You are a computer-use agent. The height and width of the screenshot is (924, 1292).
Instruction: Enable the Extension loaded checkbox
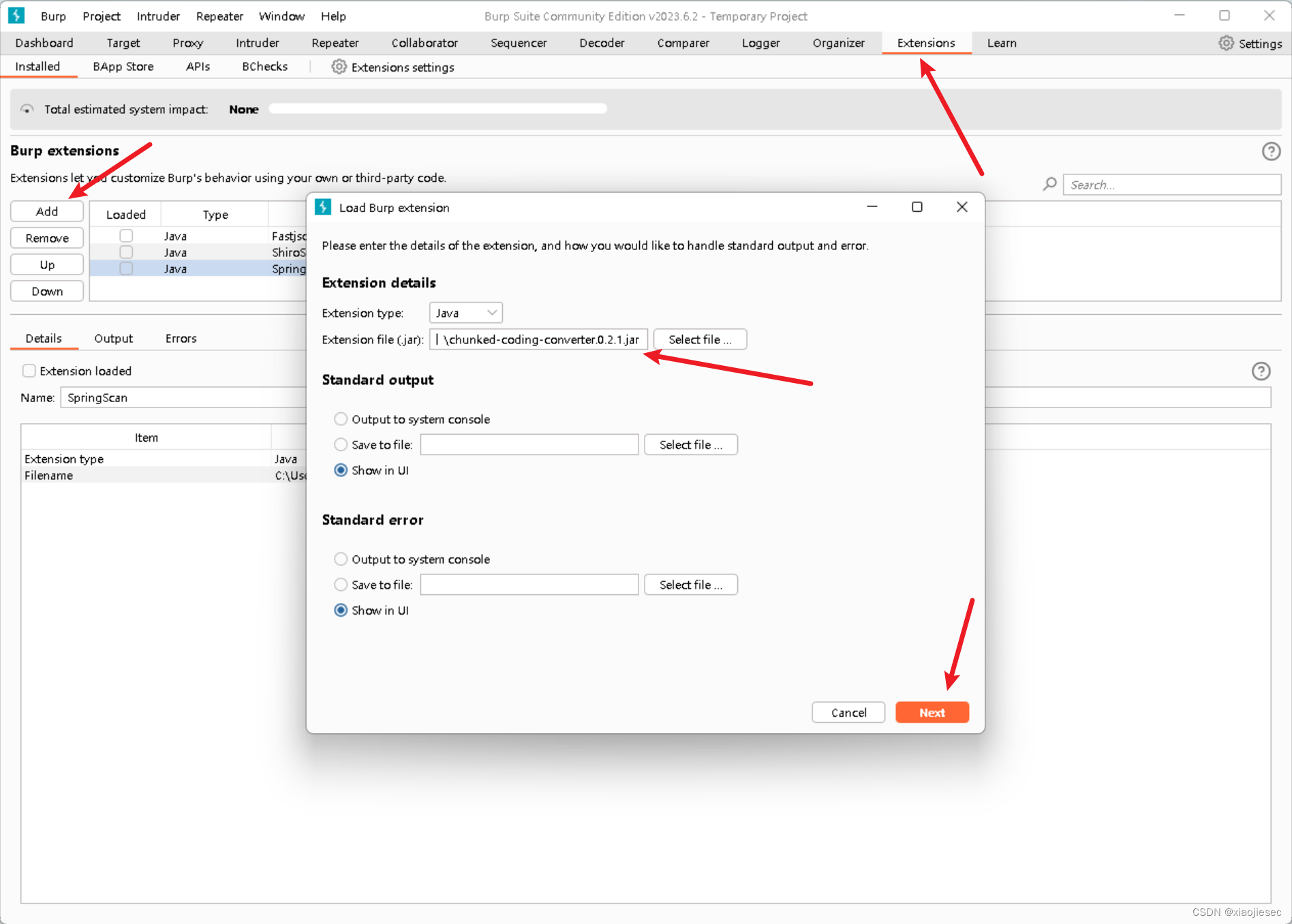(x=29, y=371)
